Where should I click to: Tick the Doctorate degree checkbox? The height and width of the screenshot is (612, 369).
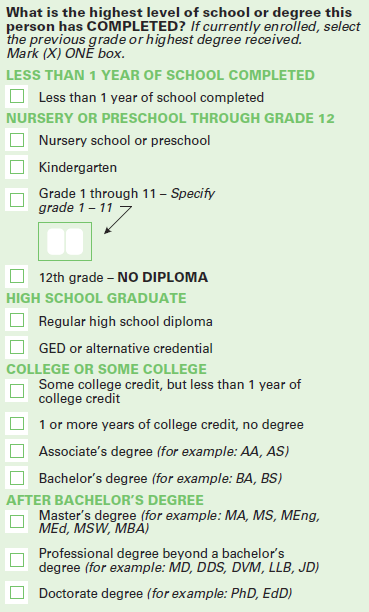click(x=17, y=592)
